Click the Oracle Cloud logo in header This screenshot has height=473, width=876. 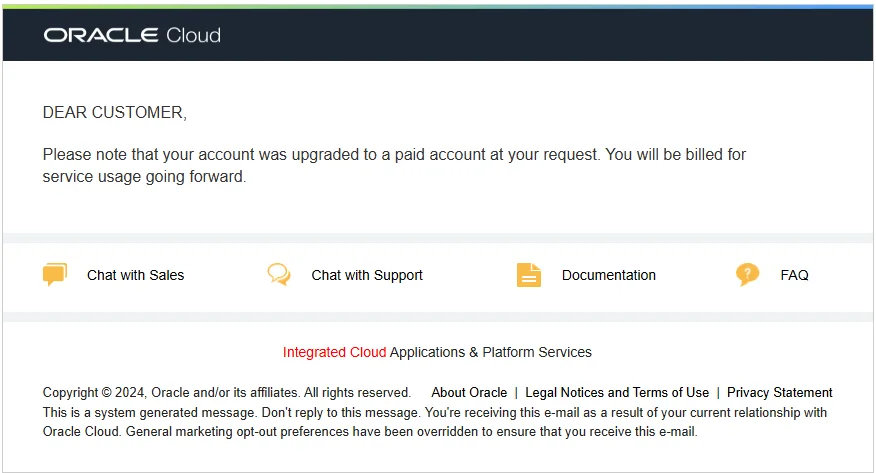pos(131,35)
